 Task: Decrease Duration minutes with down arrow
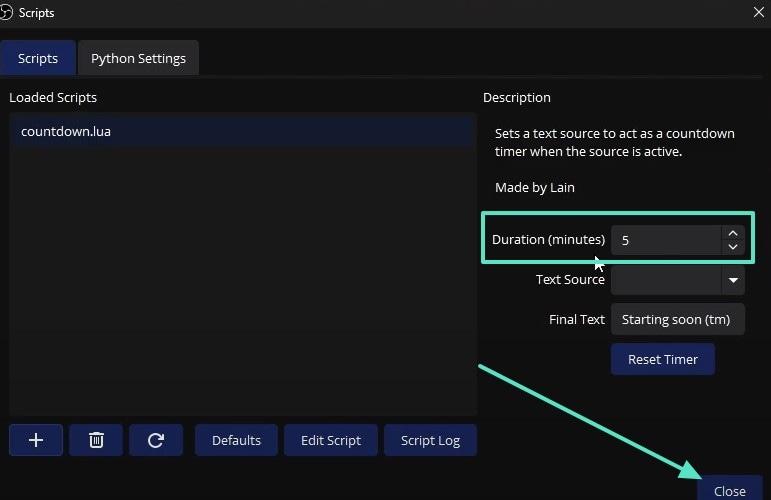click(x=733, y=247)
